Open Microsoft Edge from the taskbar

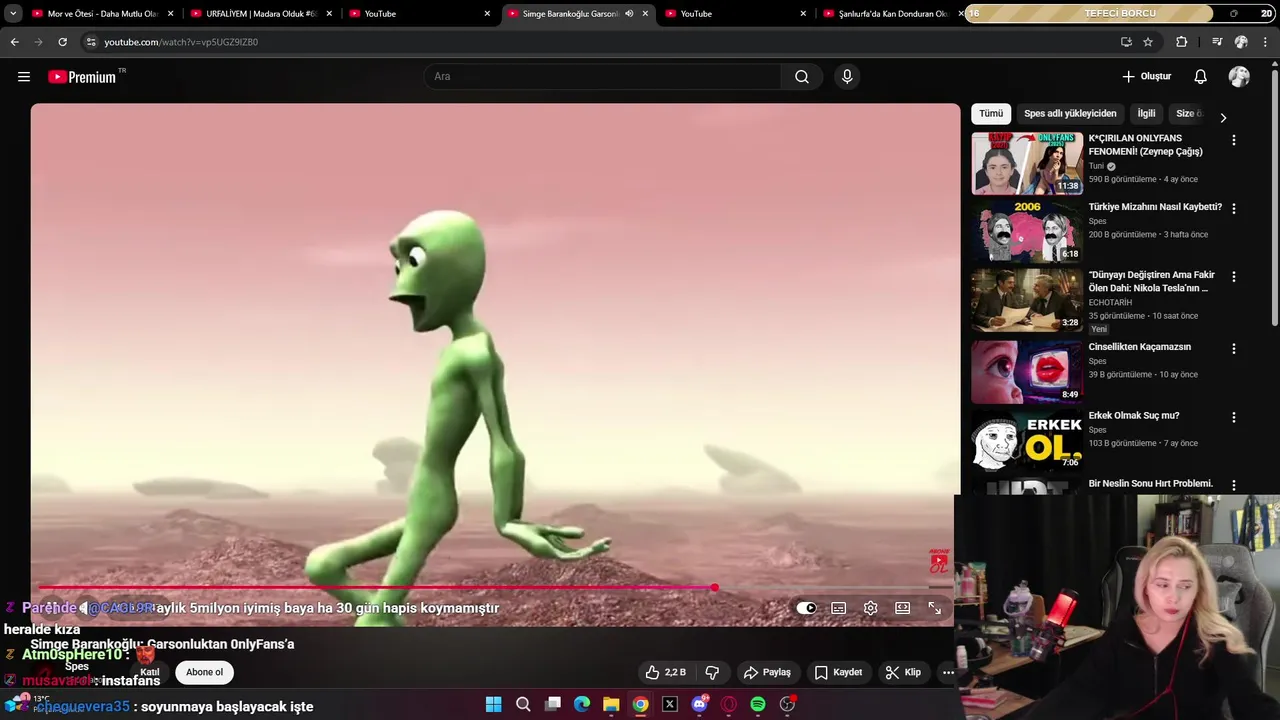coord(582,705)
